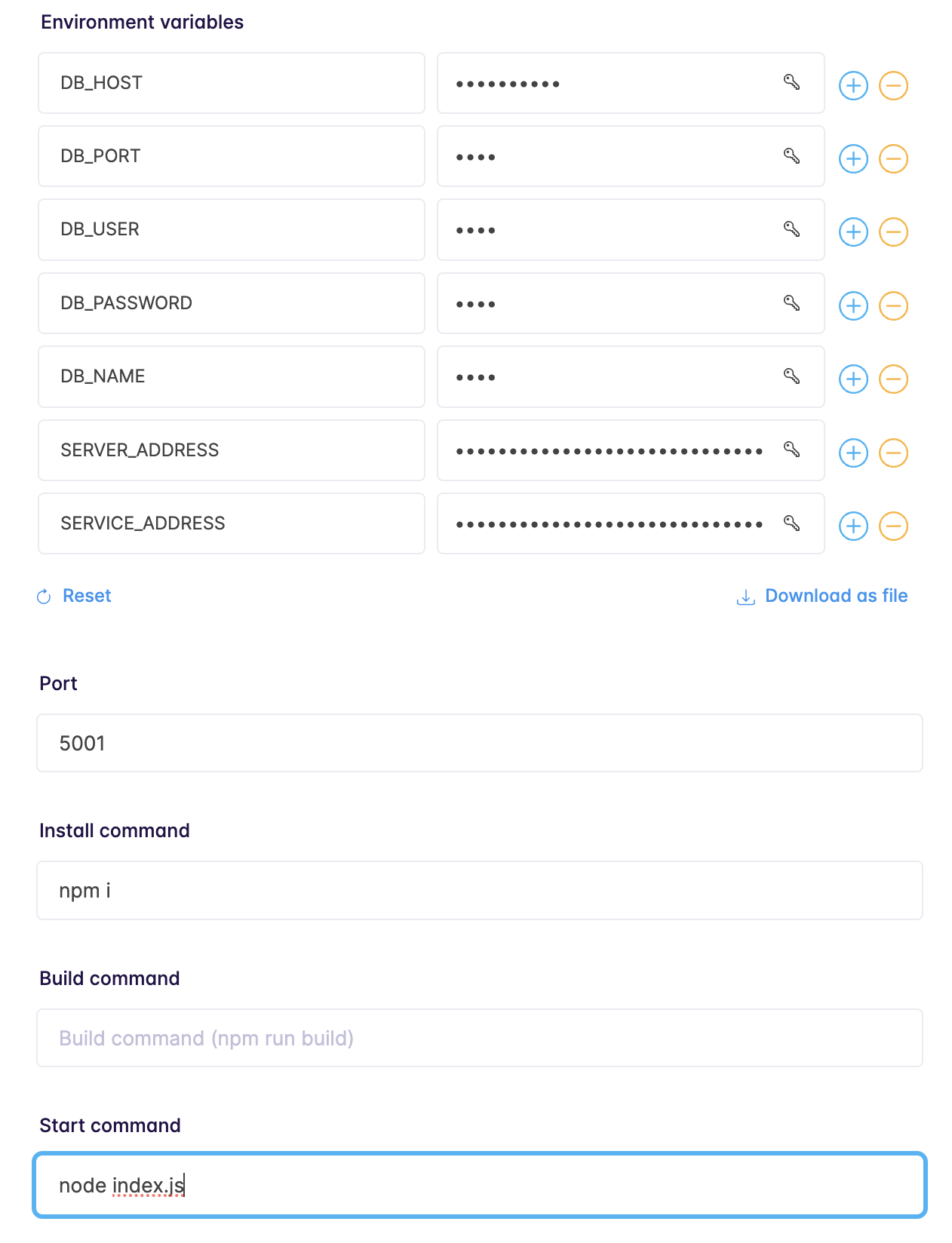The height and width of the screenshot is (1243, 952).
Task: Focus the Port field showing 5001
Action: [x=480, y=743]
